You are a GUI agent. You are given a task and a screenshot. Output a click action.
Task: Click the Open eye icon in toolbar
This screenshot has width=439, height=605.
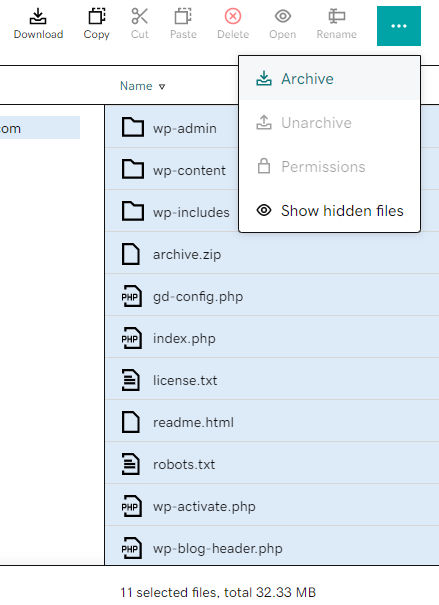click(283, 17)
